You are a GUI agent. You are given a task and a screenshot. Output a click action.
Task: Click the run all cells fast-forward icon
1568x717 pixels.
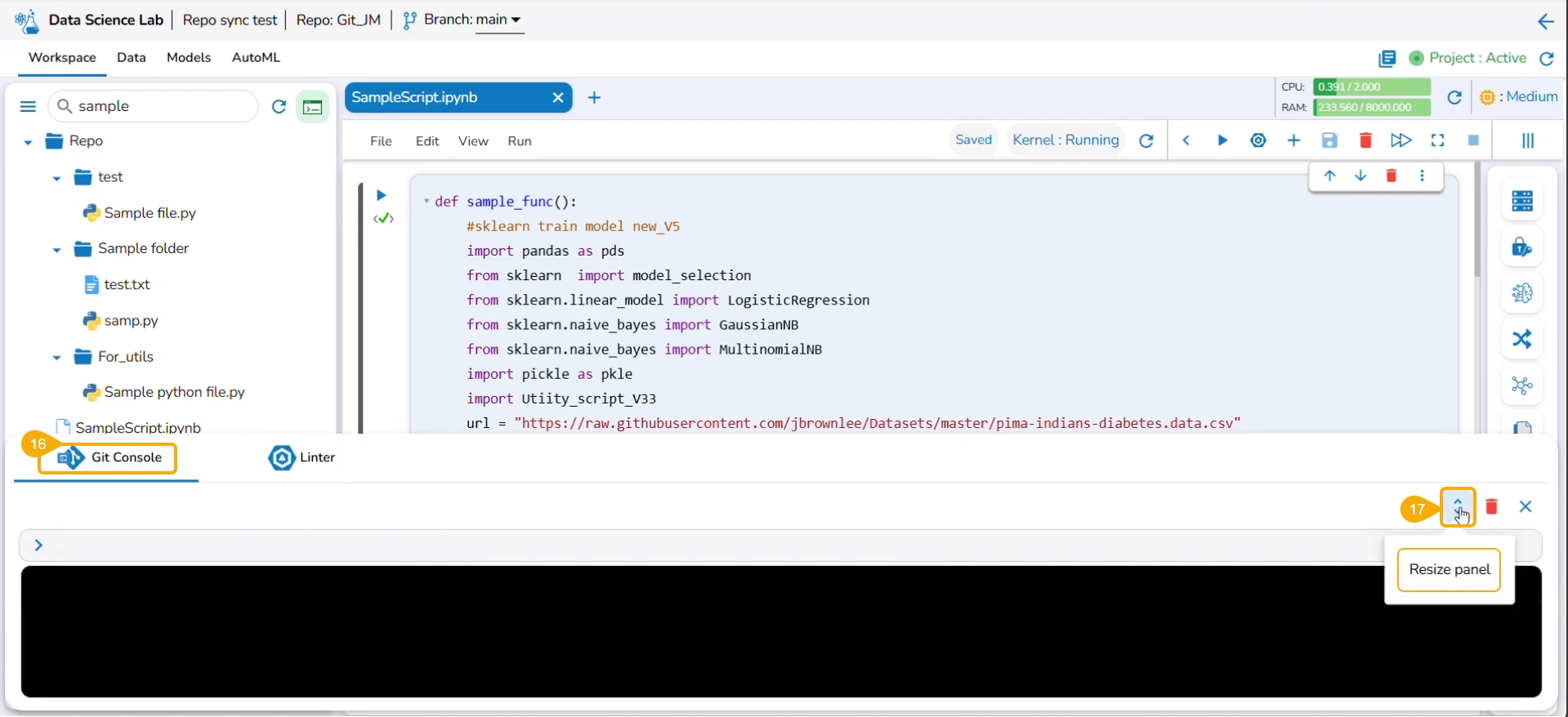tap(1400, 140)
